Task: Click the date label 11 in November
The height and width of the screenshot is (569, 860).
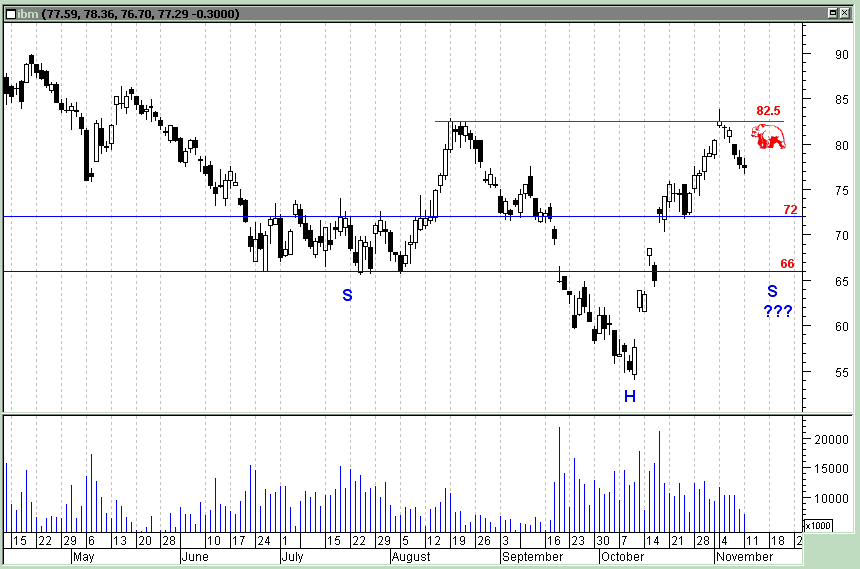Action: (752, 541)
